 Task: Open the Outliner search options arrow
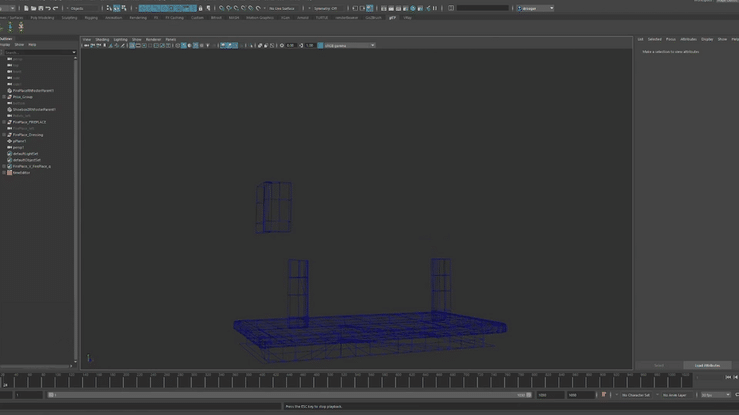74,52
